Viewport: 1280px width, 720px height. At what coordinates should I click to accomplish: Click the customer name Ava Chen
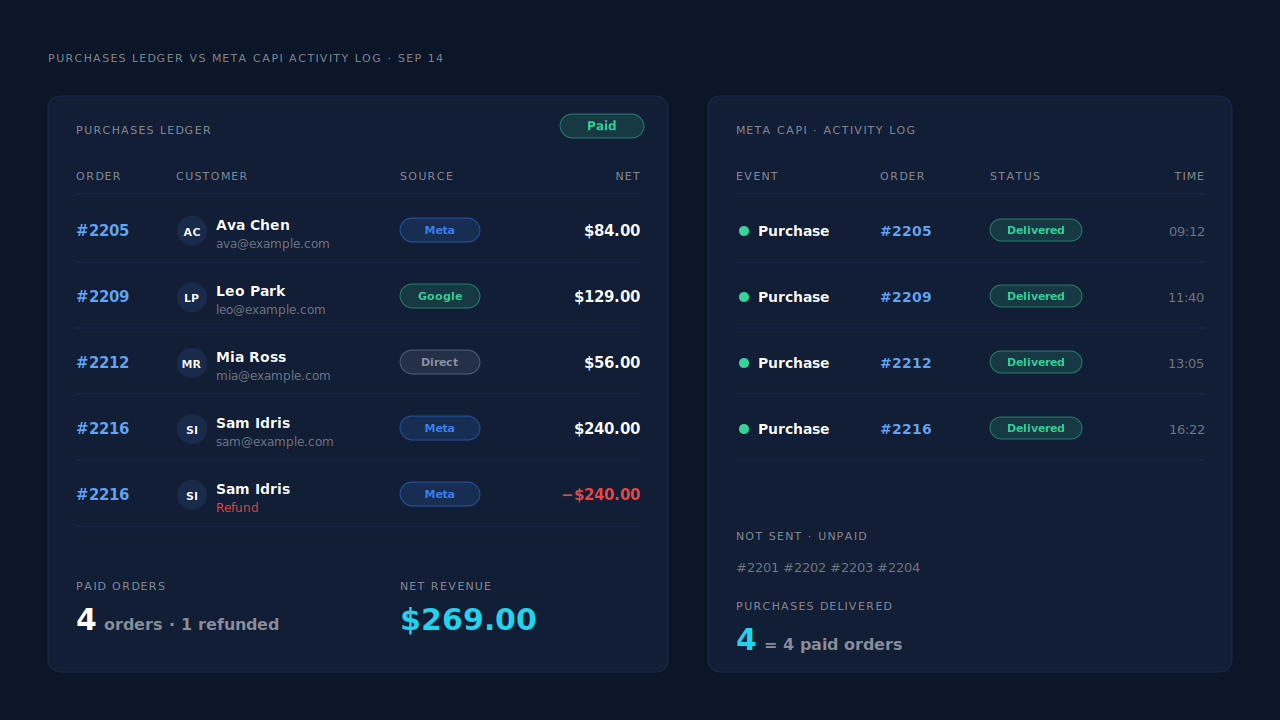[x=253, y=225]
